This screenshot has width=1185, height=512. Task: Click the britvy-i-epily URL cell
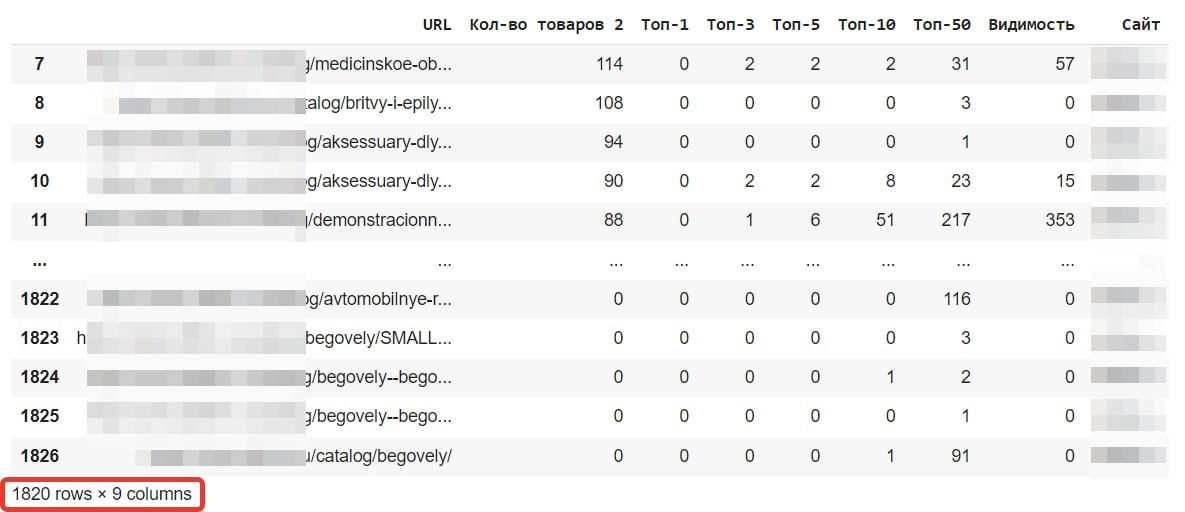[268, 103]
